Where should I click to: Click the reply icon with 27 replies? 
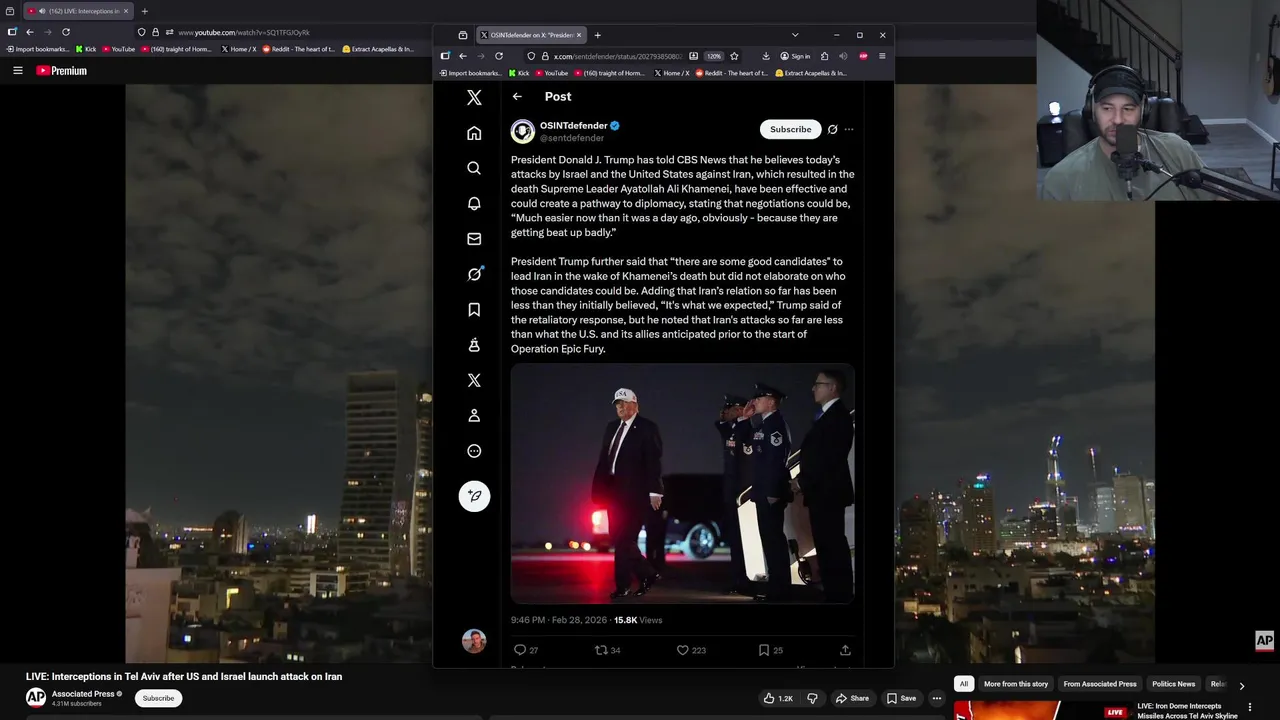(x=526, y=650)
